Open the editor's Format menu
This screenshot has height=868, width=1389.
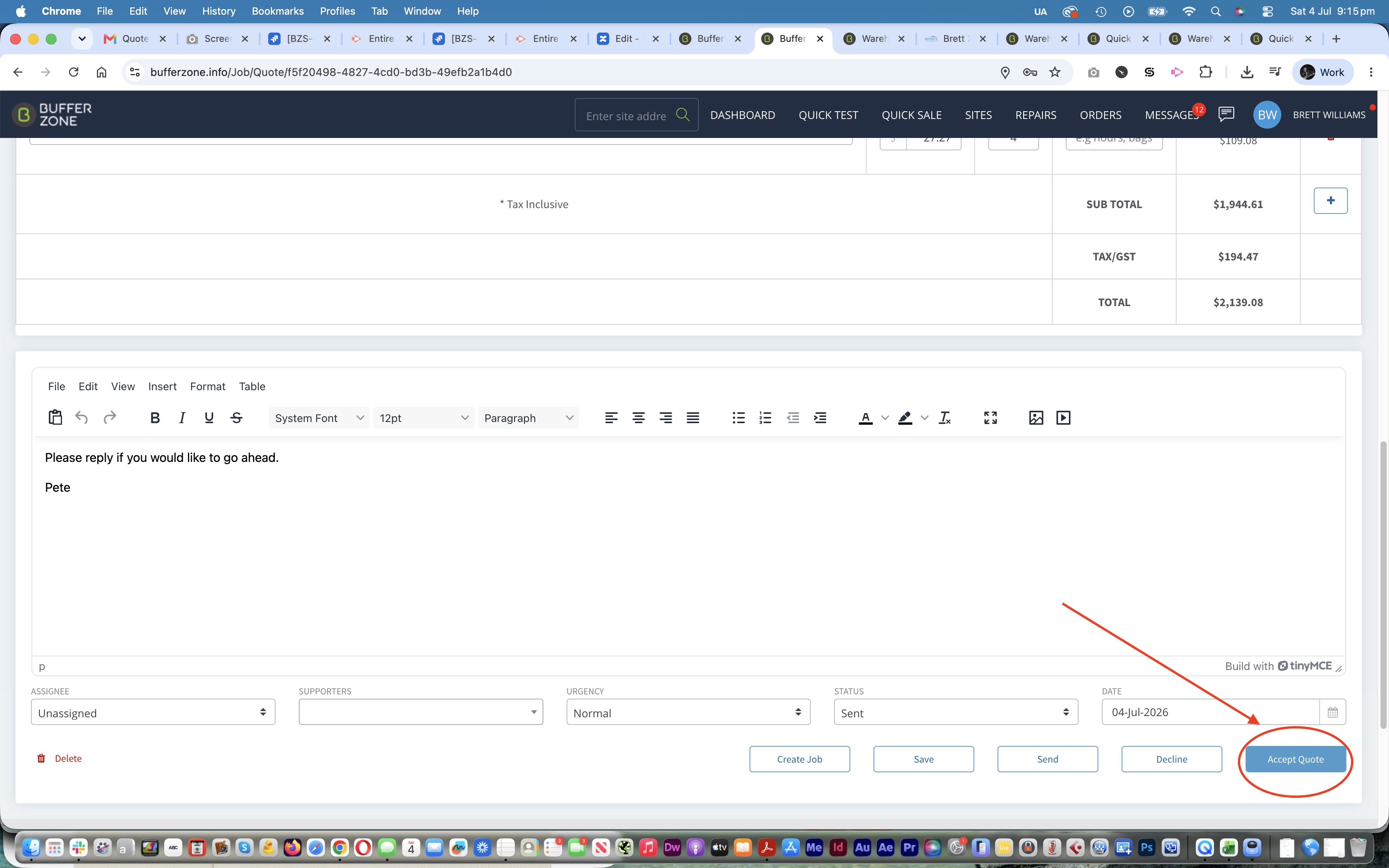pos(207,386)
